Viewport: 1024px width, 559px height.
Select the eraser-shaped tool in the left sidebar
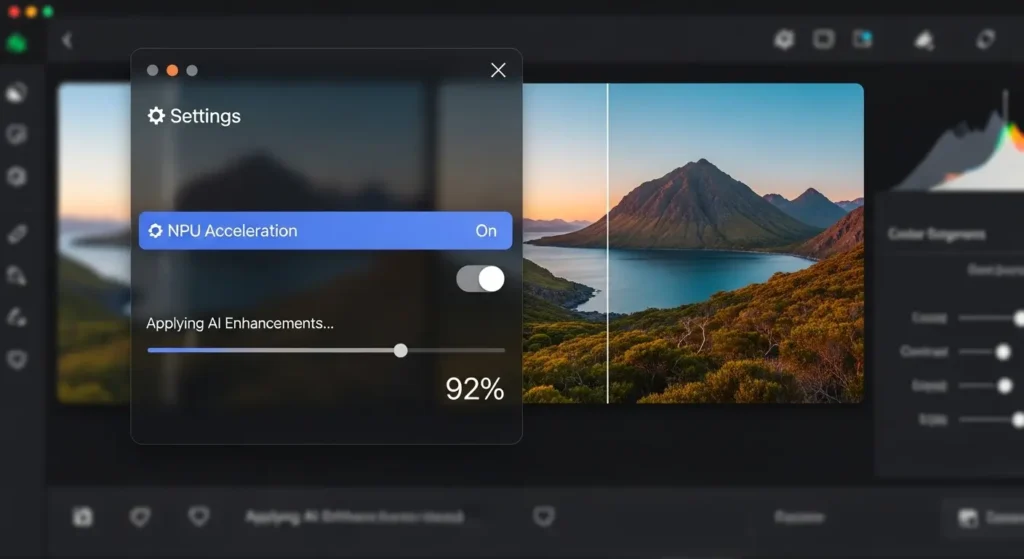[17, 233]
